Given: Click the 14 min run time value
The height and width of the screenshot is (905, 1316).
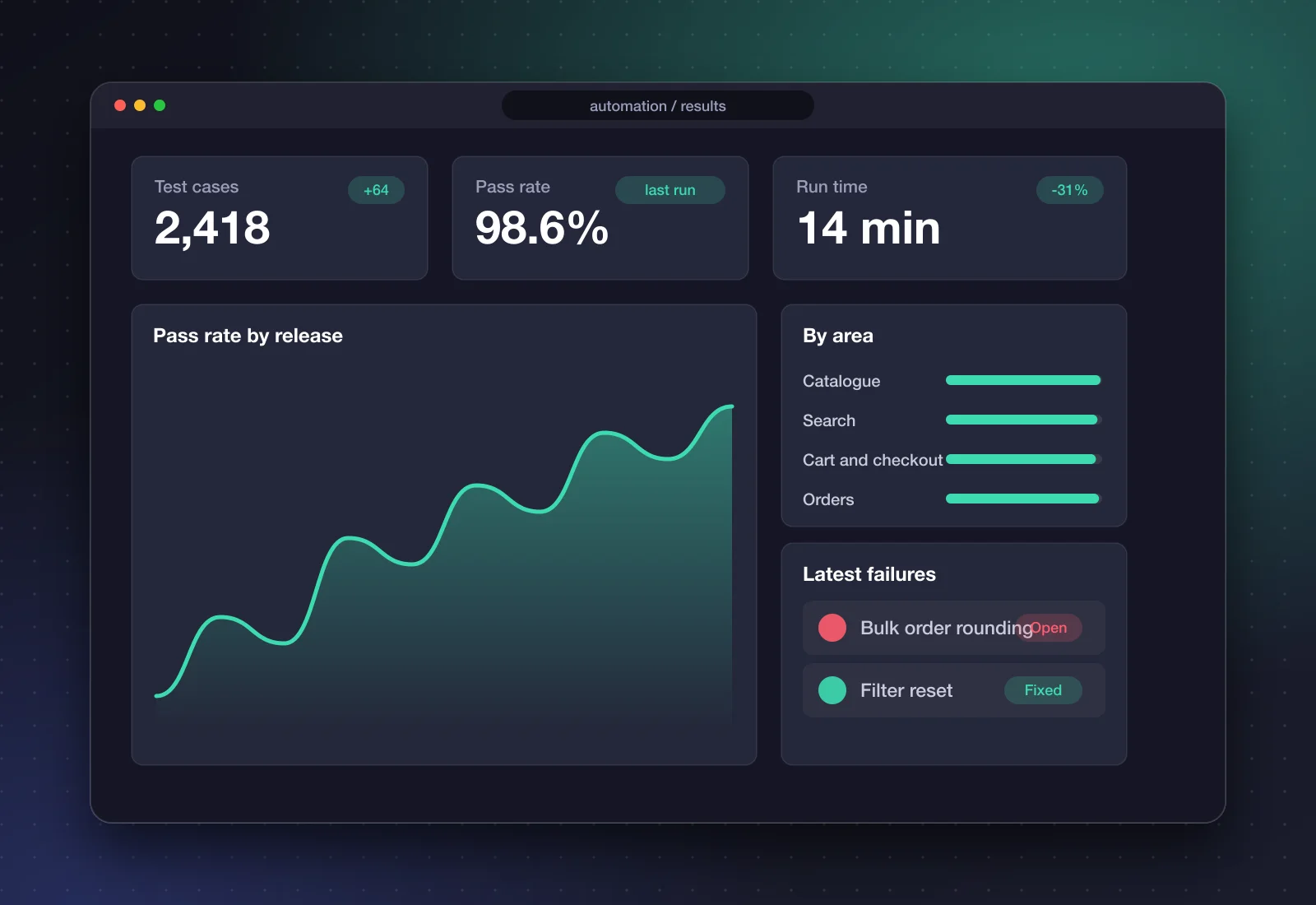Looking at the screenshot, I should (x=869, y=228).
